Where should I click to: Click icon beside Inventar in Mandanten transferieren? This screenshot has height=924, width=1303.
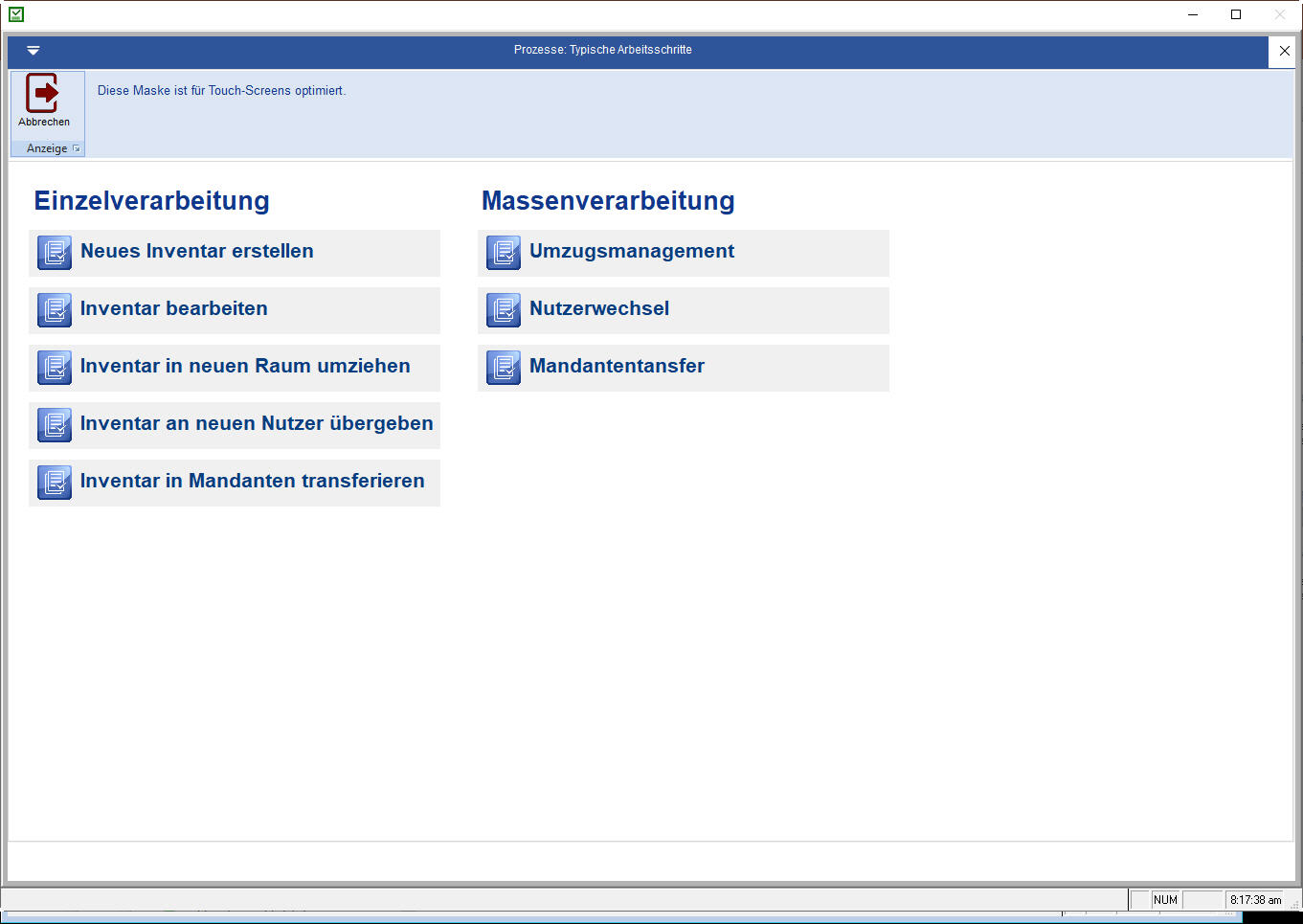click(55, 483)
